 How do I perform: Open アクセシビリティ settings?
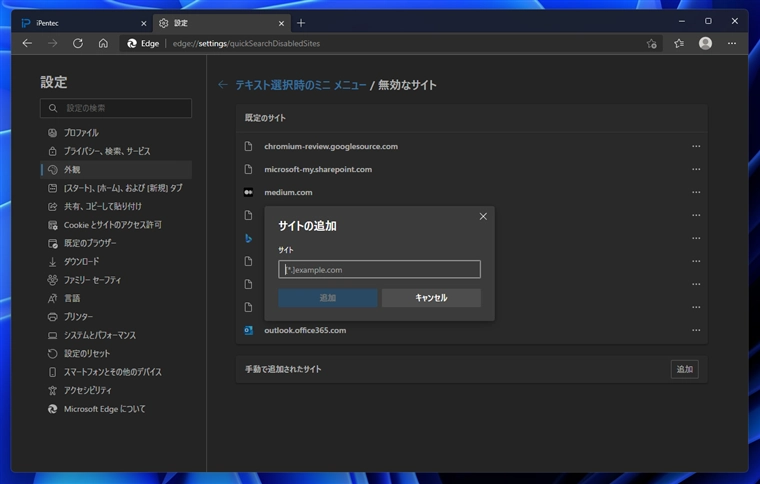[x=116, y=390]
